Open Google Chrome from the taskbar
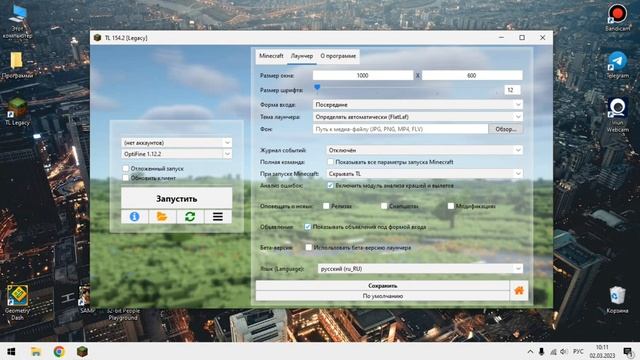The image size is (640, 360). click(x=59, y=352)
